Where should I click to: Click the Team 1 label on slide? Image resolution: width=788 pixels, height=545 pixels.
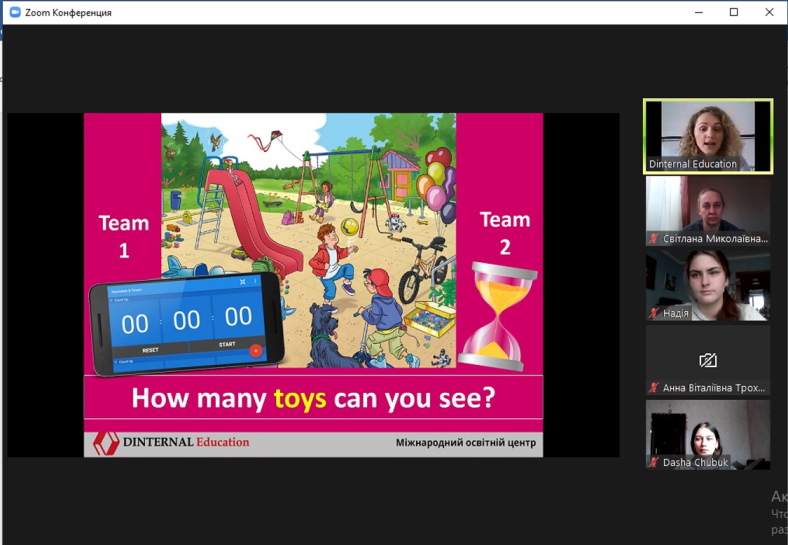point(124,236)
